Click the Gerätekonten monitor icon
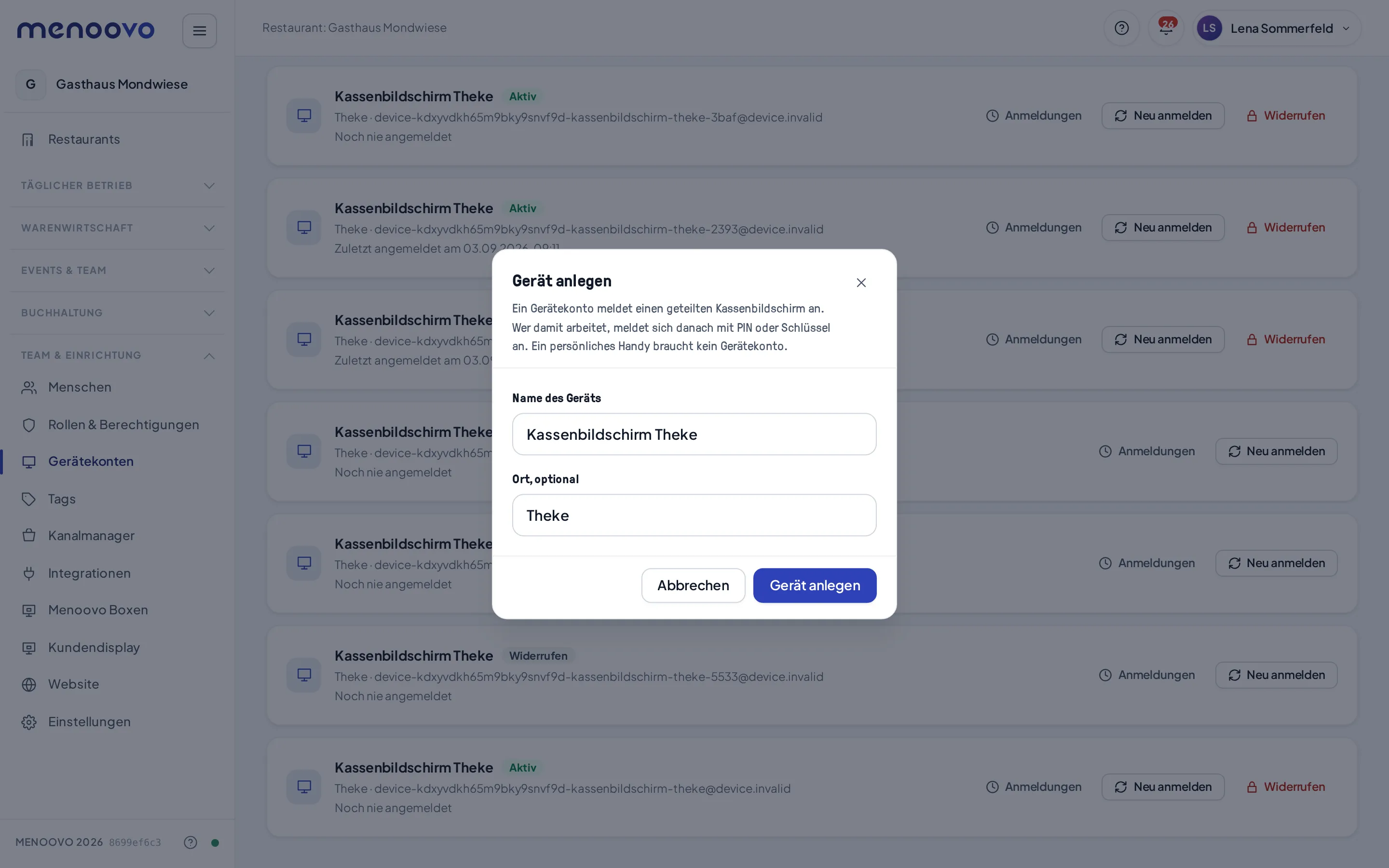This screenshot has height=868, width=1389. (29, 461)
